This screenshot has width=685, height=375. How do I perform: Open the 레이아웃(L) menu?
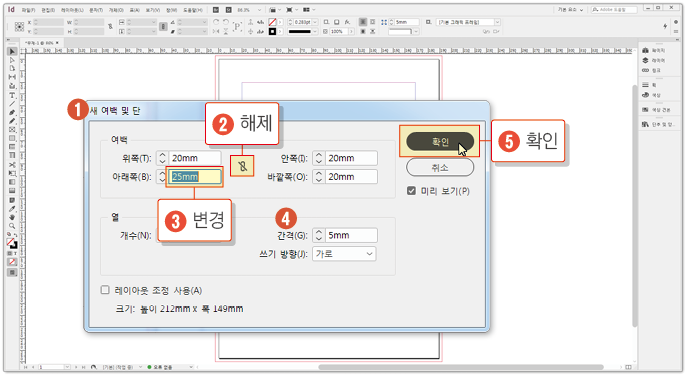(x=72, y=10)
